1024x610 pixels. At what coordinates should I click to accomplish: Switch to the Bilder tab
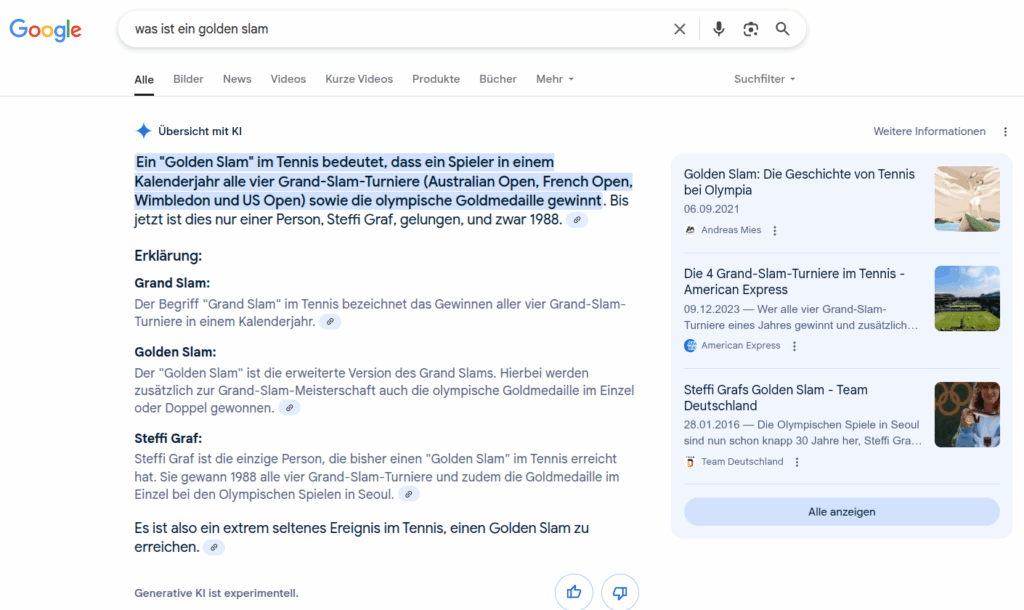(x=188, y=79)
